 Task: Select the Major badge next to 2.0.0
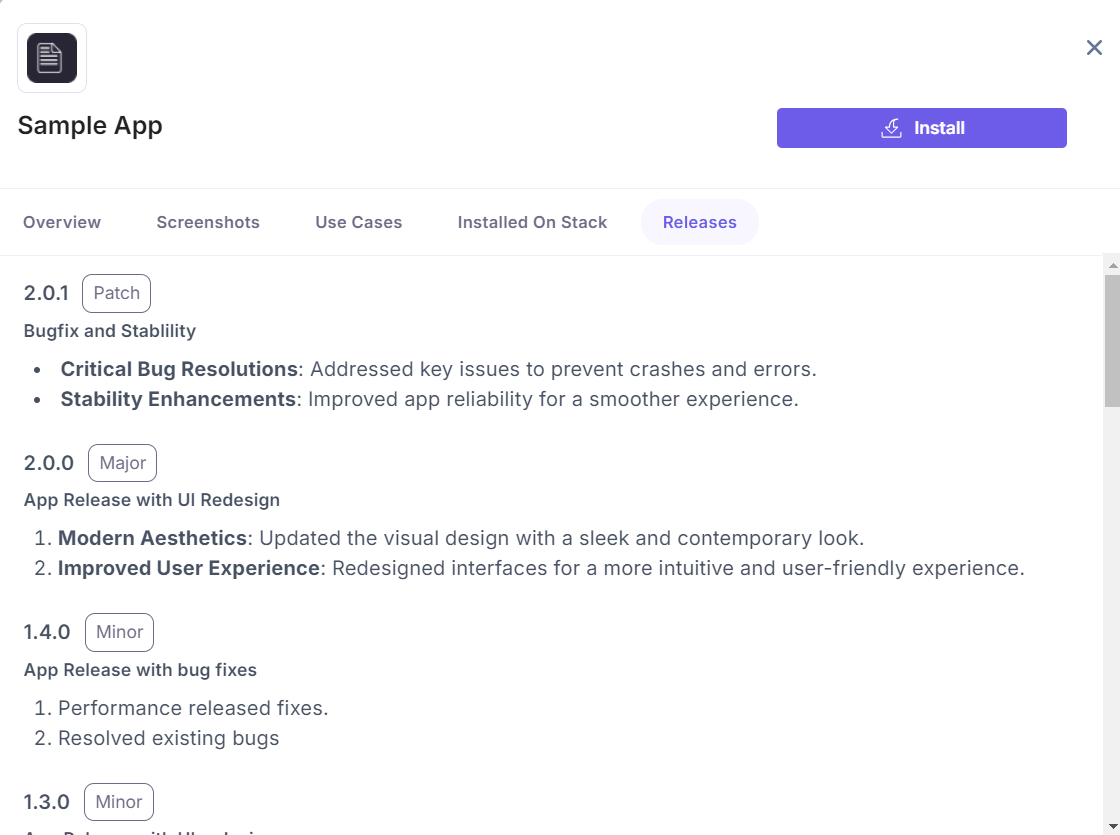pyautogui.click(x=122, y=463)
